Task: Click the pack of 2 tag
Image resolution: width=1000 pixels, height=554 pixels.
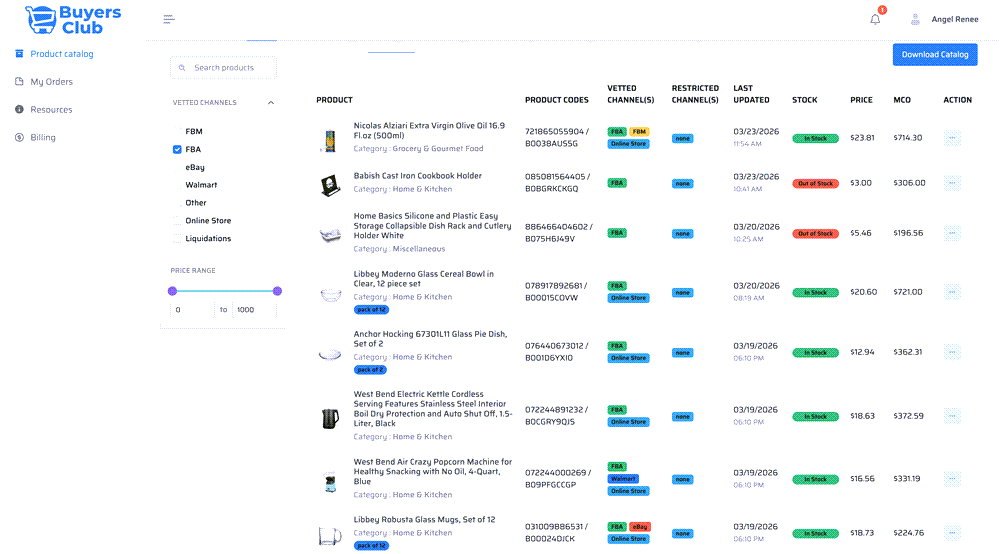Action: pos(370,370)
